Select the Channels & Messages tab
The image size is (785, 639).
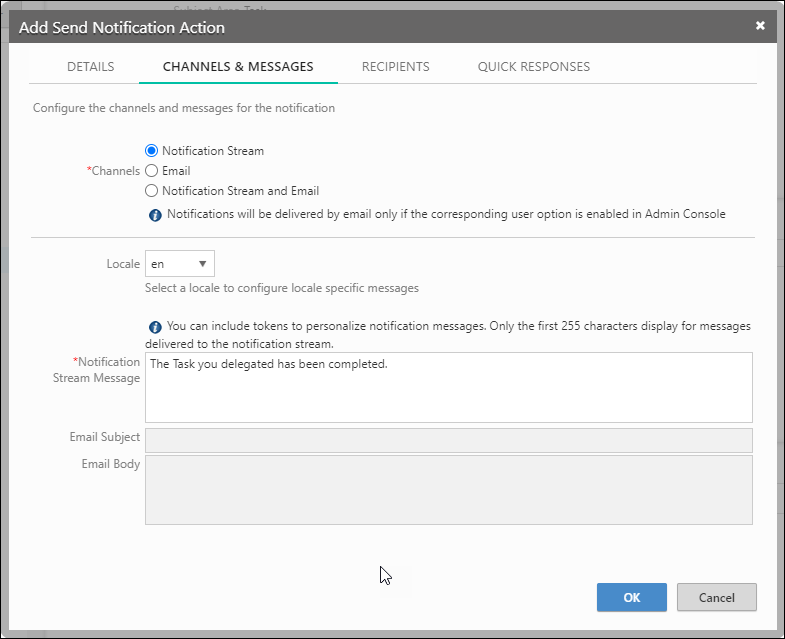point(238,67)
